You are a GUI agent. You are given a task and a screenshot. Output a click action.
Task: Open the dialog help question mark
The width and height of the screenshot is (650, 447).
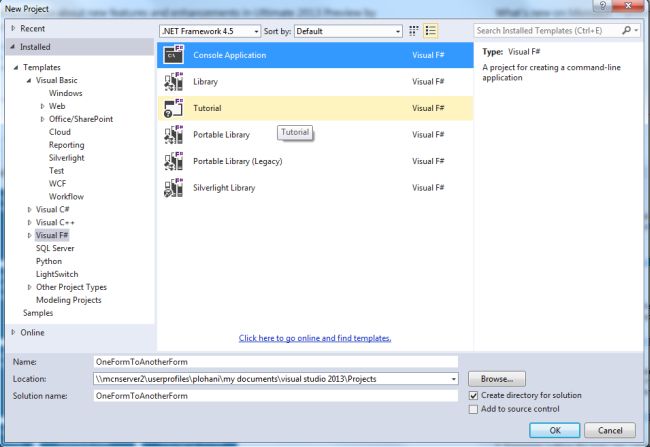click(603, 5)
